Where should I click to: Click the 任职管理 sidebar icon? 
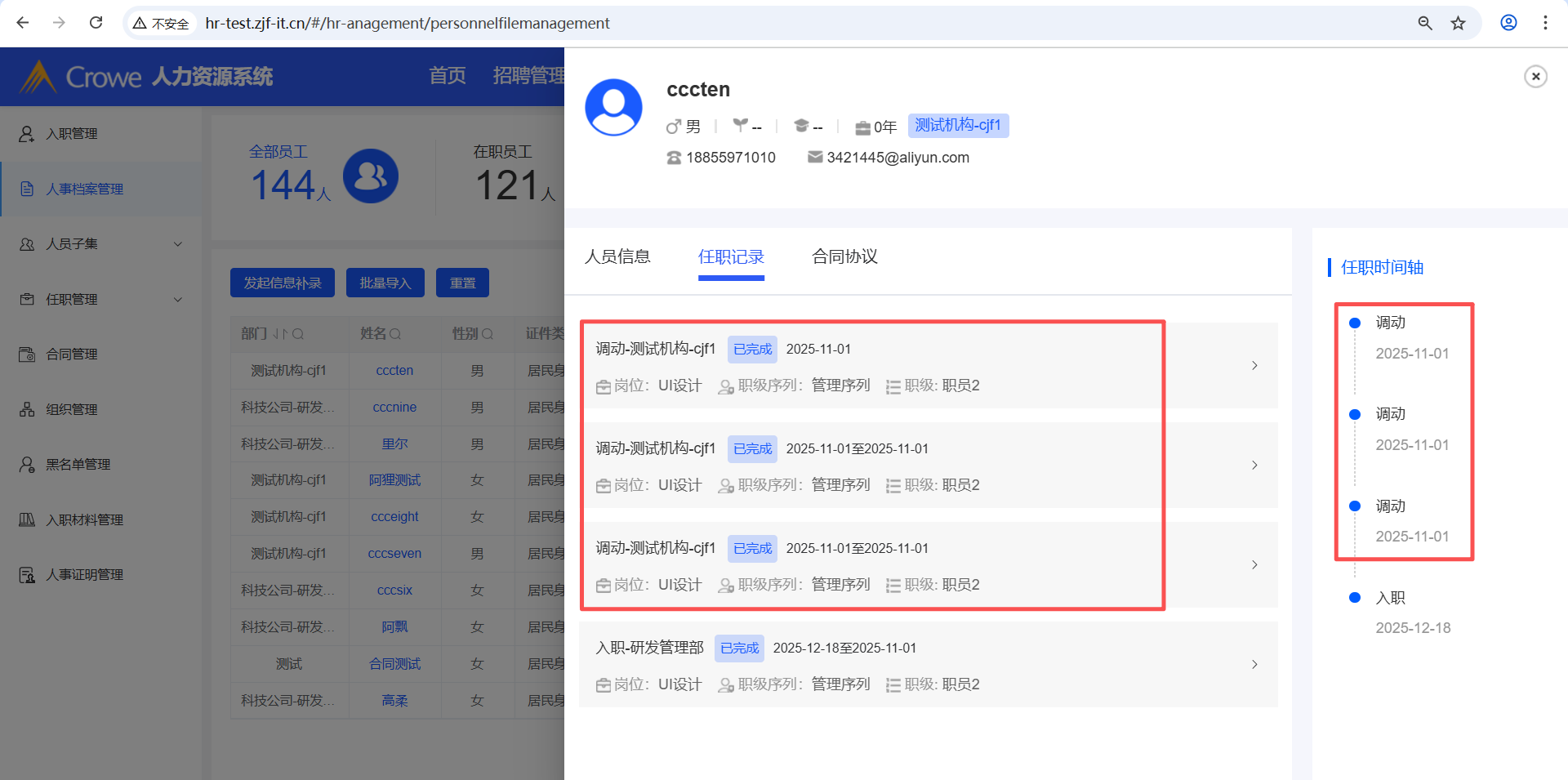pos(27,299)
